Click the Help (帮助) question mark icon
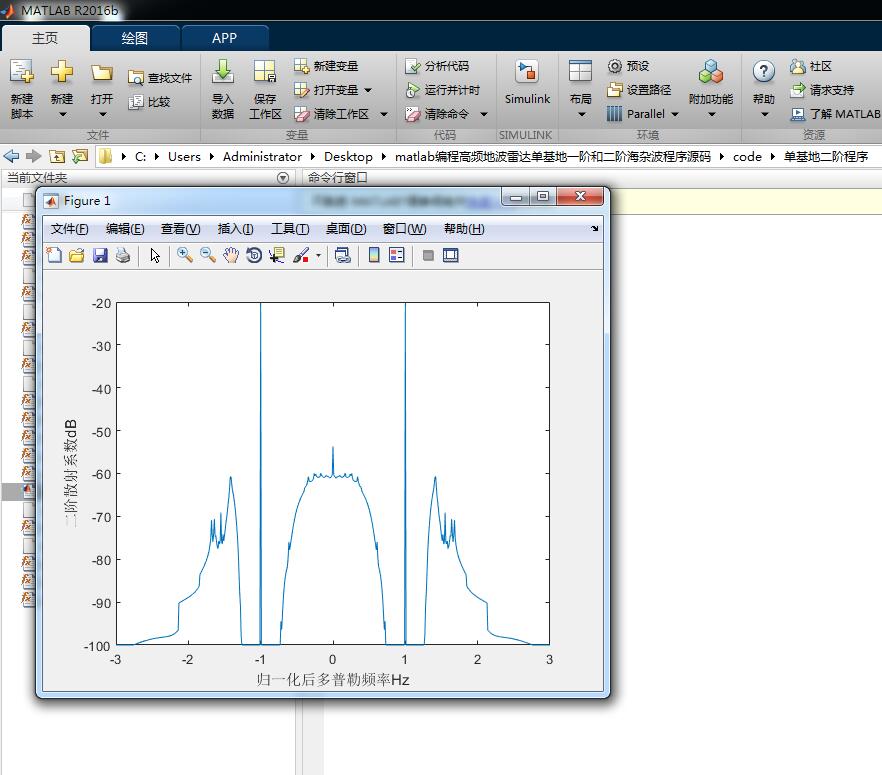The height and width of the screenshot is (775, 882). [763, 72]
